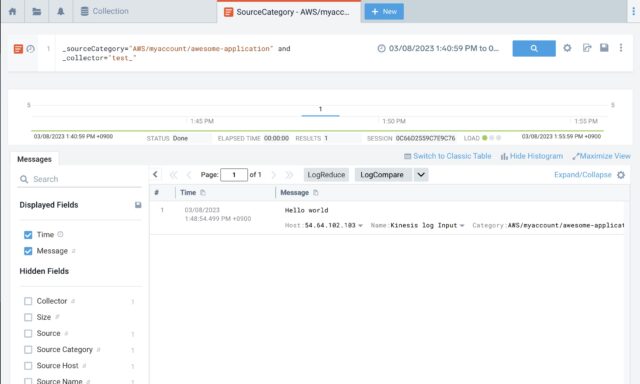Select the SourceCategory - AWS/myacc... tab
This screenshot has height=384, width=640.
[289, 12]
